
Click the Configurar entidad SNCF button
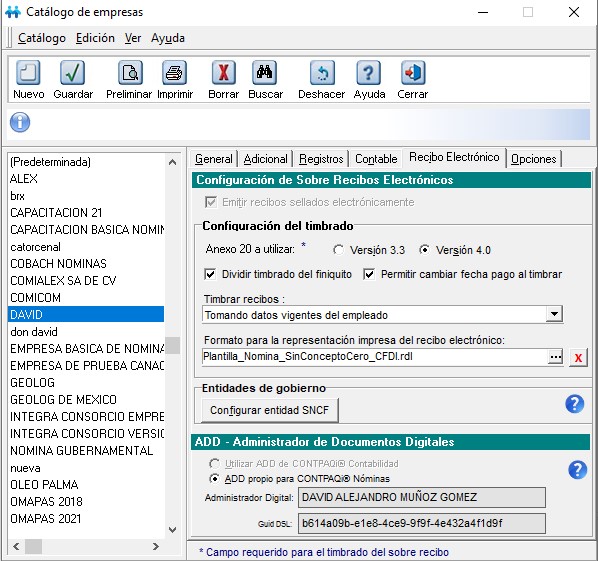270,410
